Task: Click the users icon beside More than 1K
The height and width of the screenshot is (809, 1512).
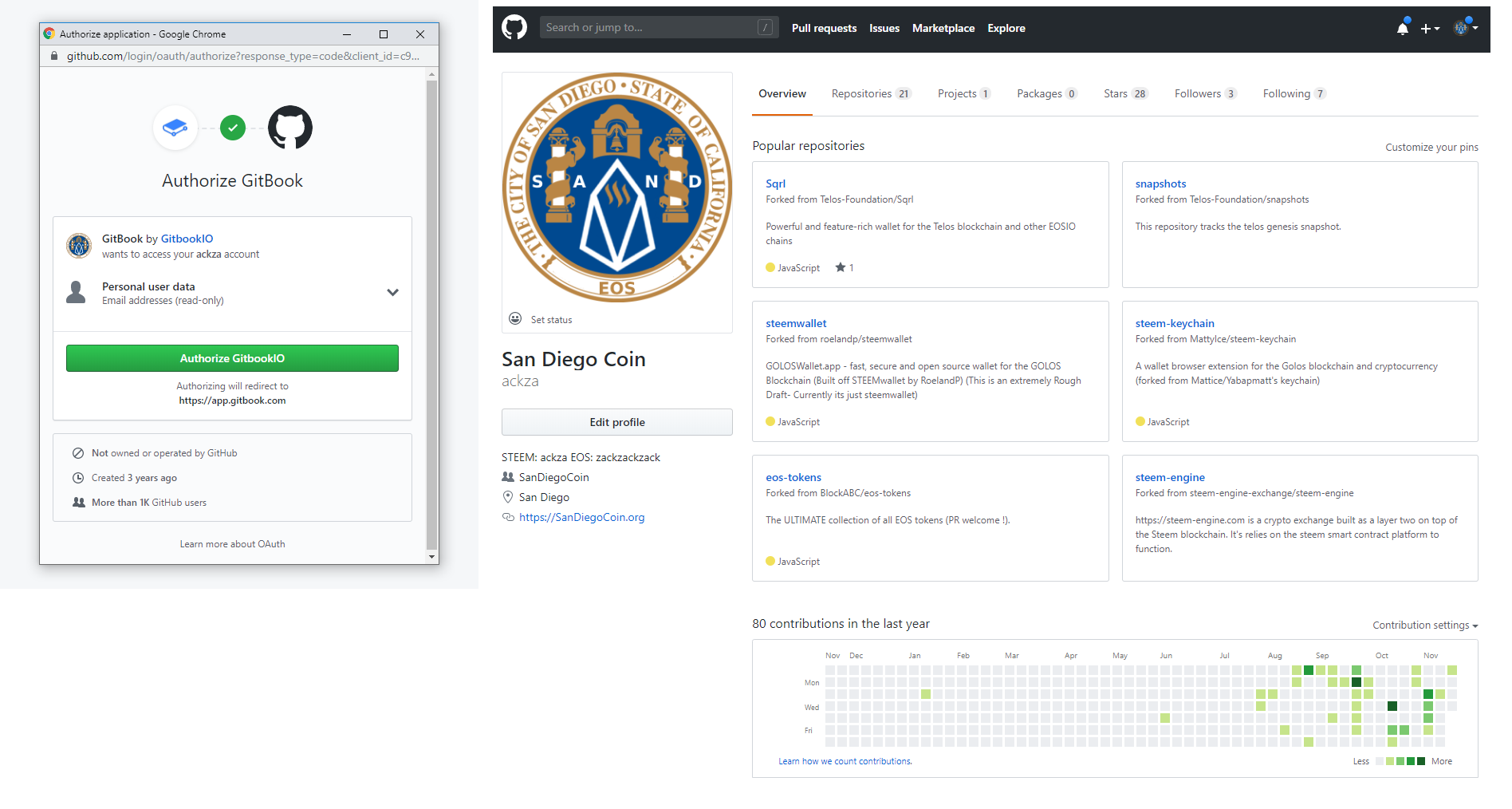Action: [79, 503]
